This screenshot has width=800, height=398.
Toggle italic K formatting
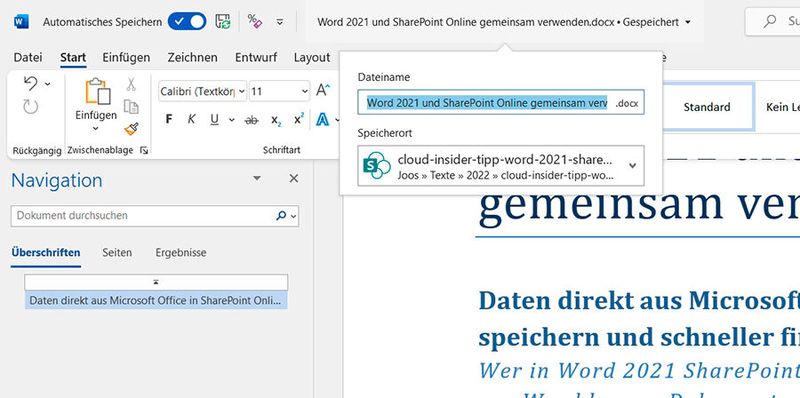tap(191, 119)
